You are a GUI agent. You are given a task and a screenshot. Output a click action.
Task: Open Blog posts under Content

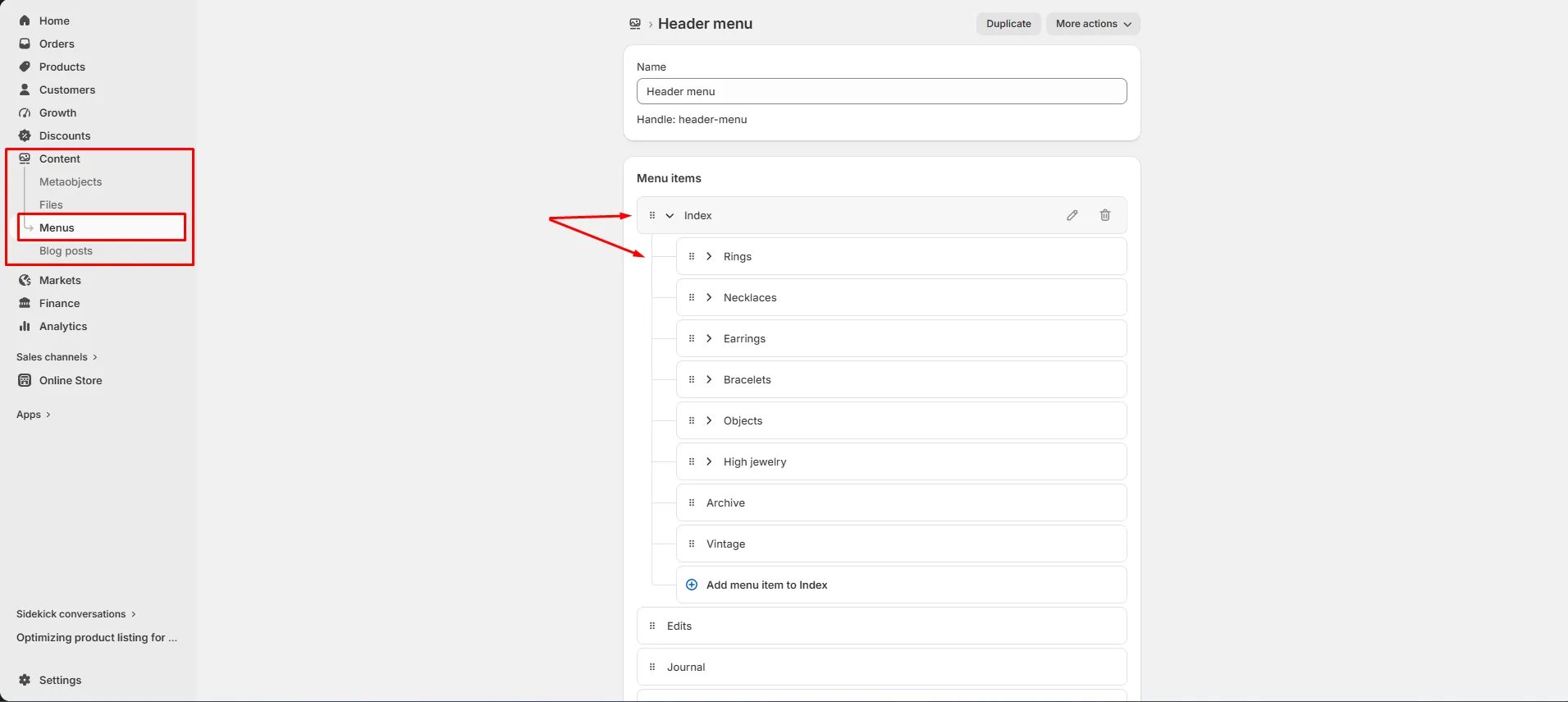click(66, 250)
